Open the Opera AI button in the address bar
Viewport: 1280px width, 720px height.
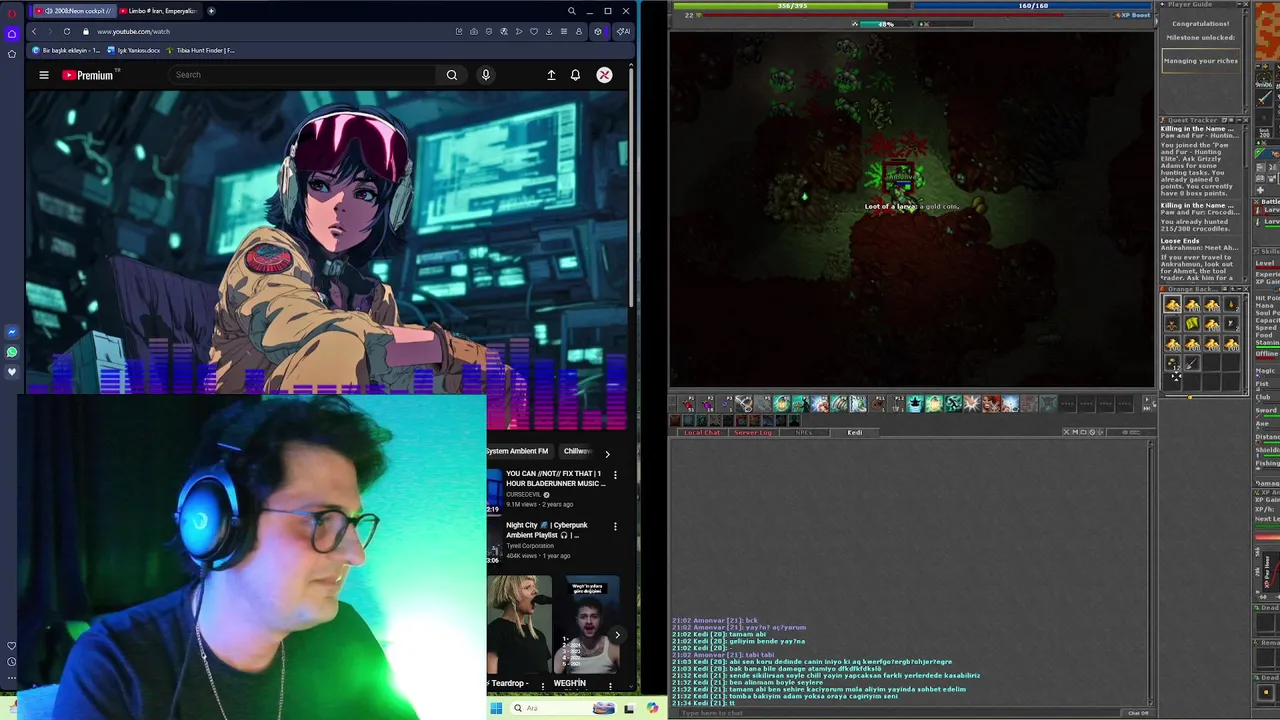click(x=623, y=31)
